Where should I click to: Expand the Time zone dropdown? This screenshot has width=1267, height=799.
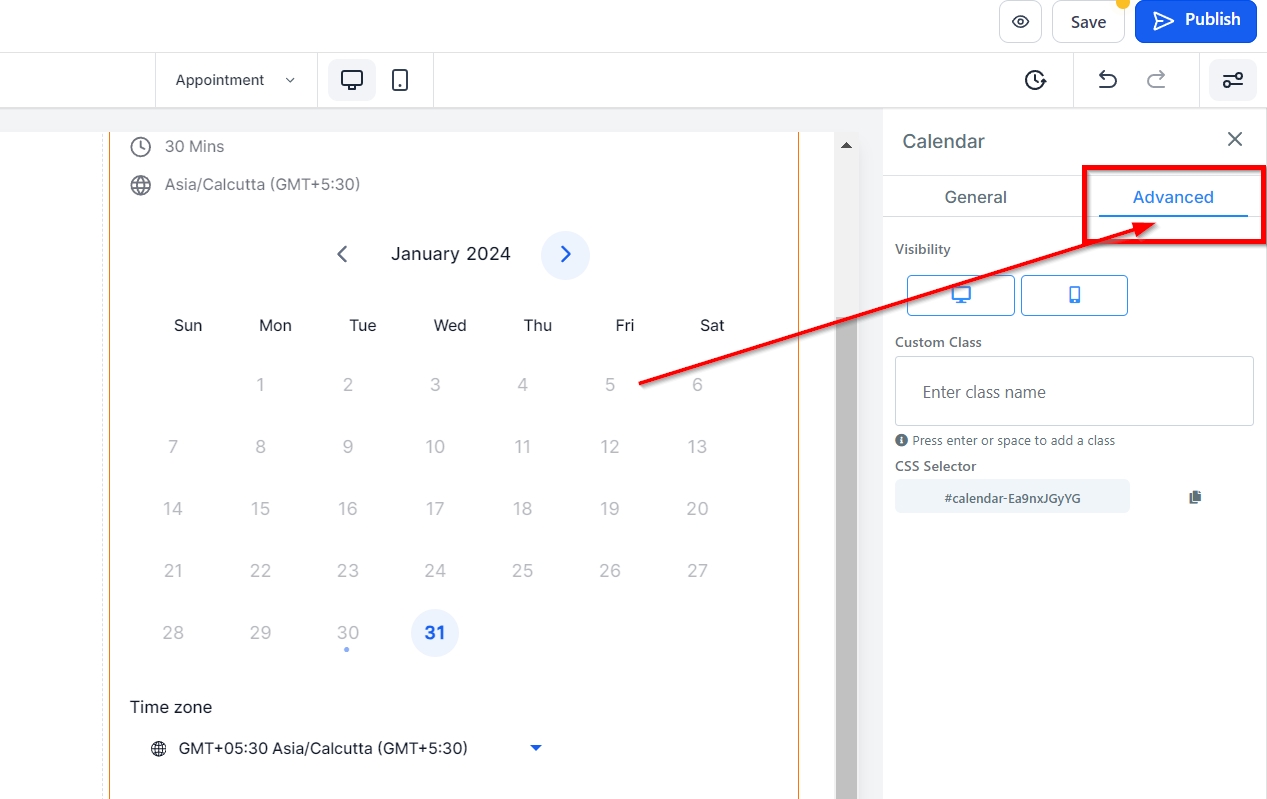[535, 748]
